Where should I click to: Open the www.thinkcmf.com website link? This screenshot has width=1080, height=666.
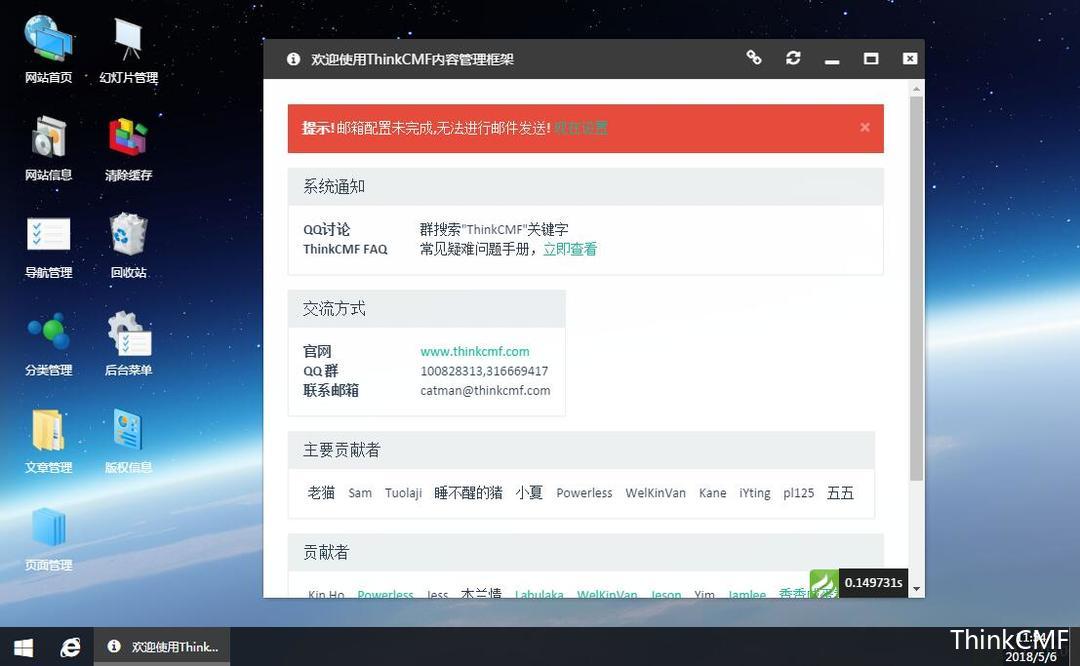click(474, 351)
